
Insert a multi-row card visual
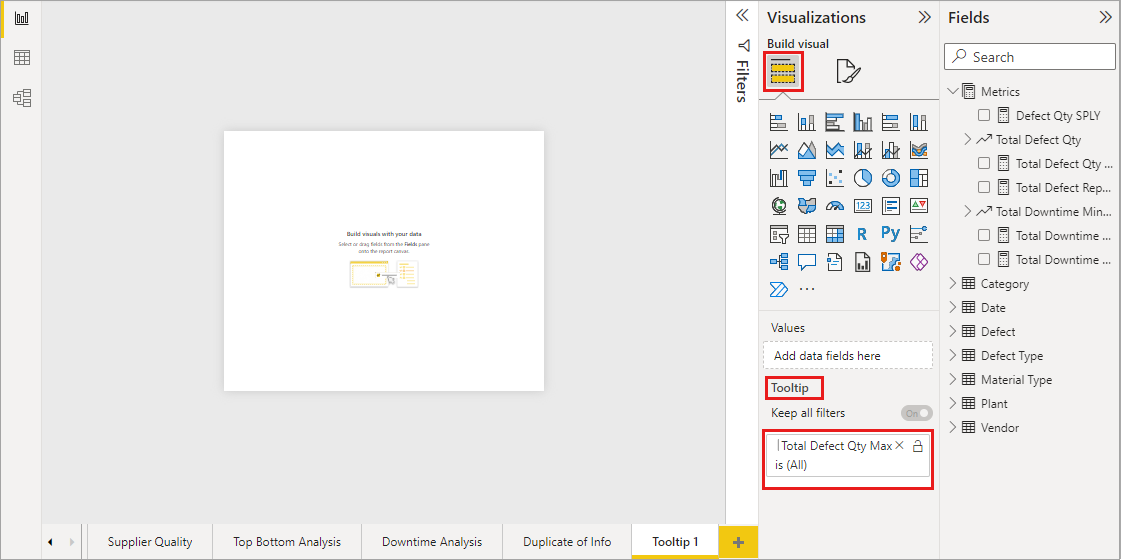click(891, 206)
